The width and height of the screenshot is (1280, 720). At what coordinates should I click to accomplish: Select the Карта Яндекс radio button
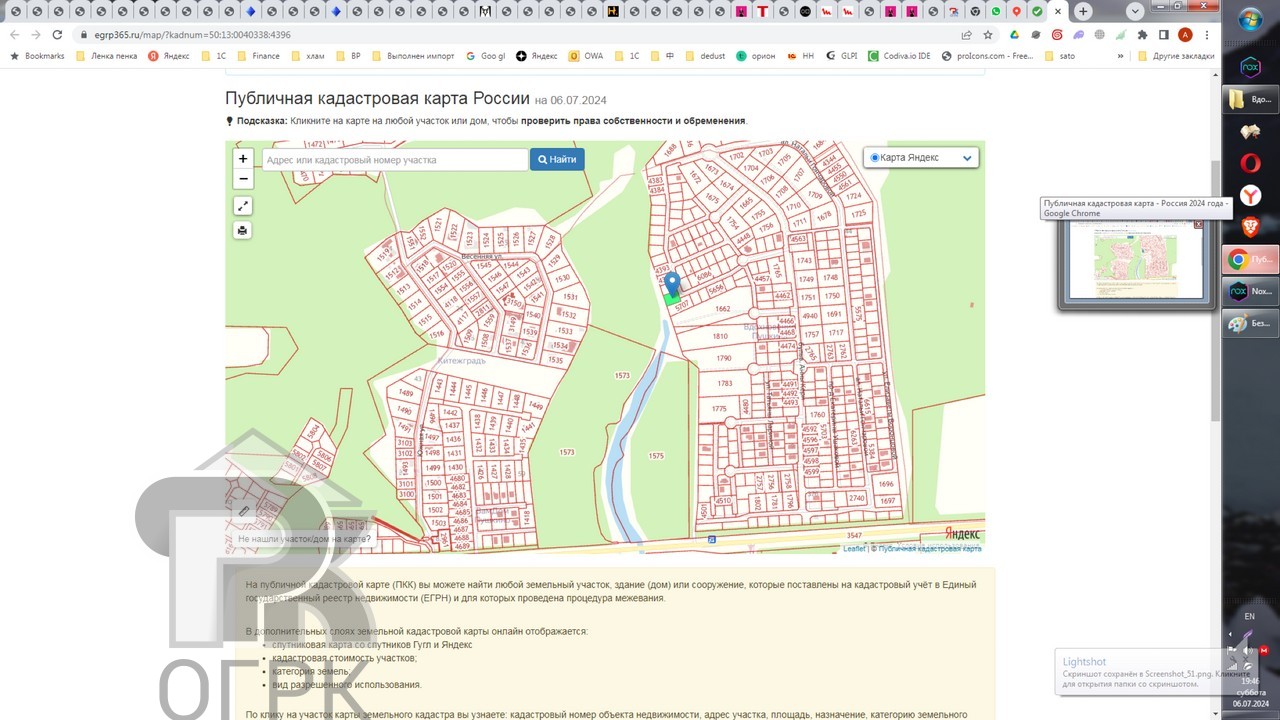click(875, 158)
